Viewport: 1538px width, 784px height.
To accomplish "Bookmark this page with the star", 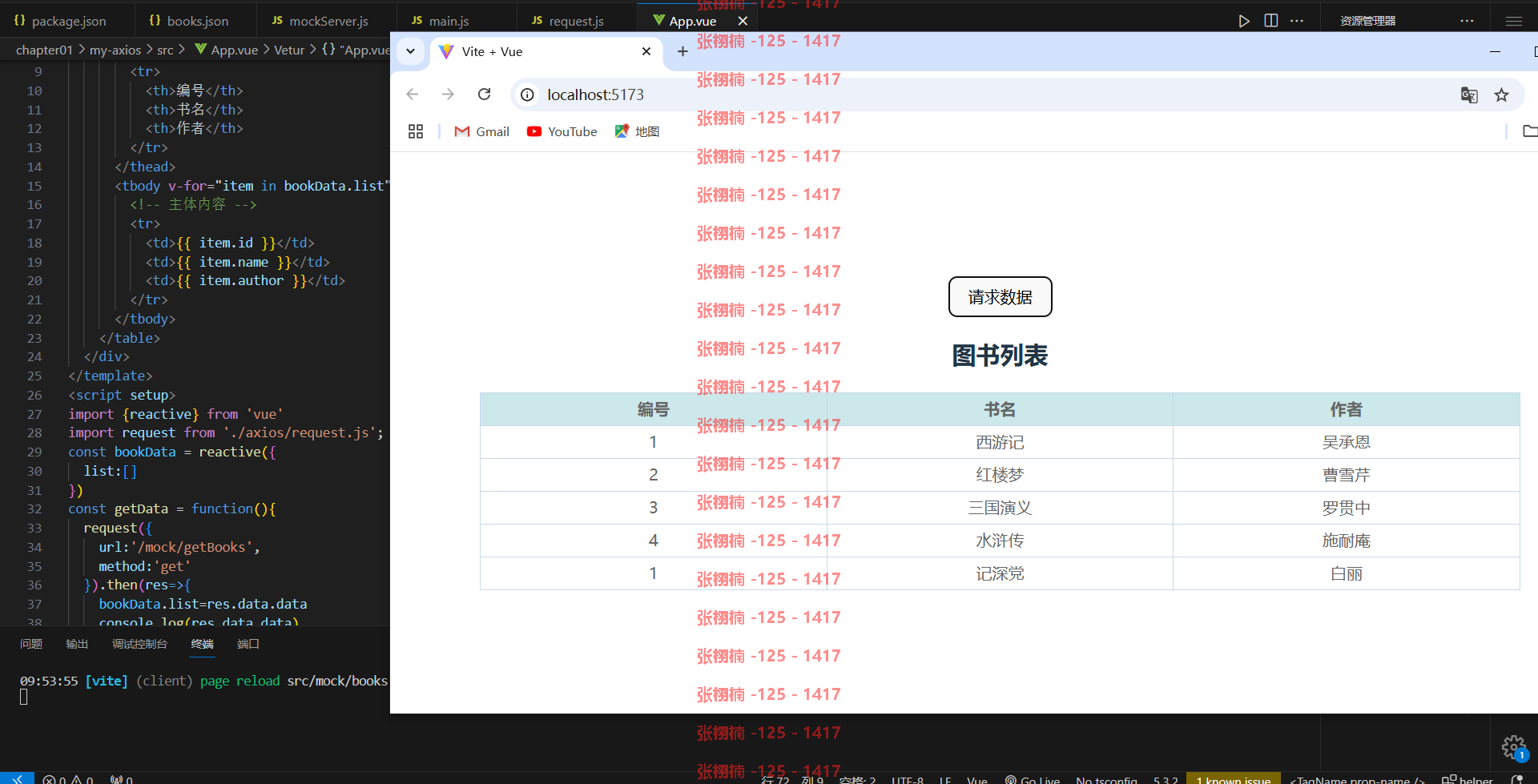I will [x=1501, y=94].
